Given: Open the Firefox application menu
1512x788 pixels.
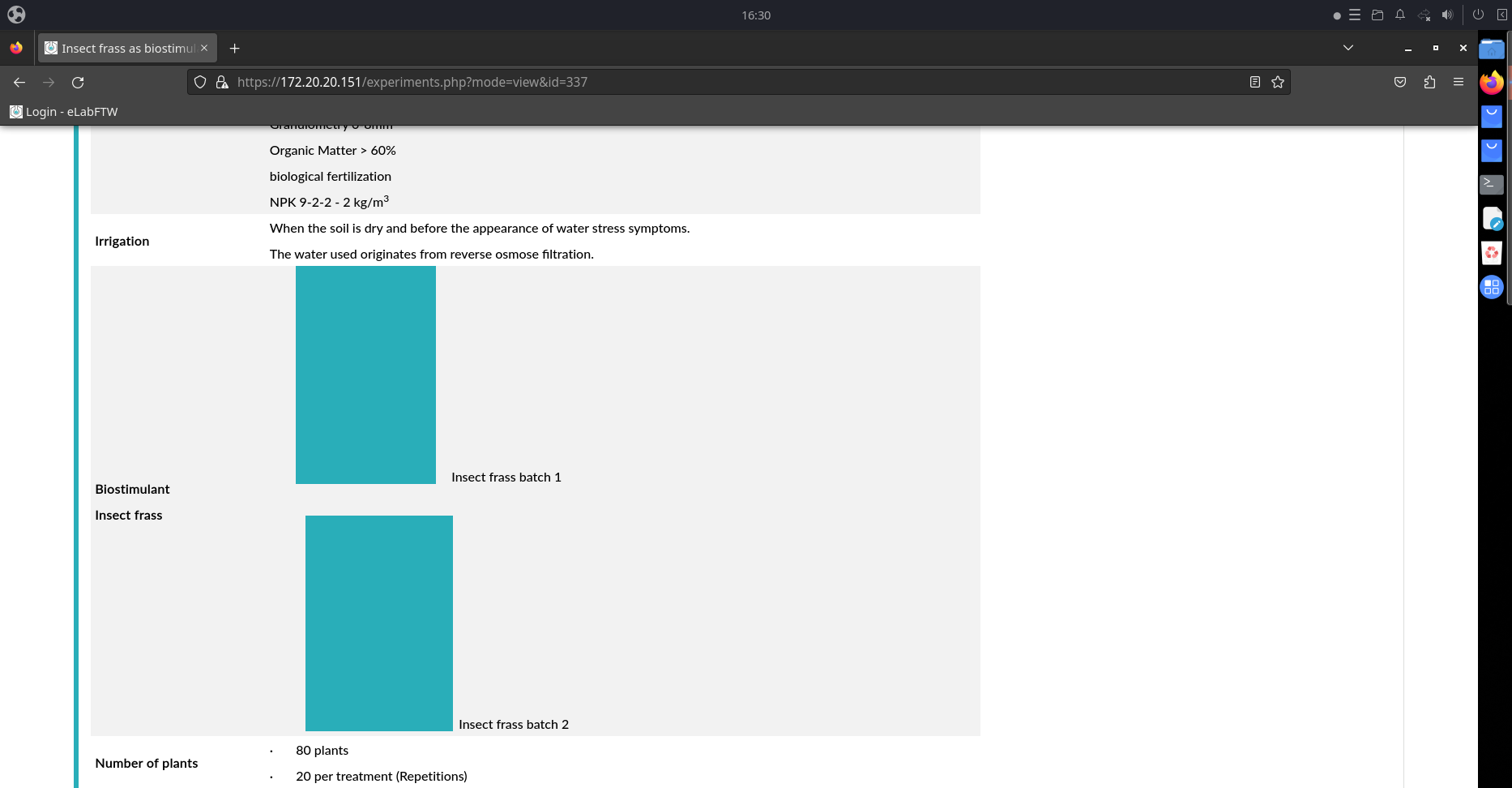Looking at the screenshot, I should pos(1458,82).
